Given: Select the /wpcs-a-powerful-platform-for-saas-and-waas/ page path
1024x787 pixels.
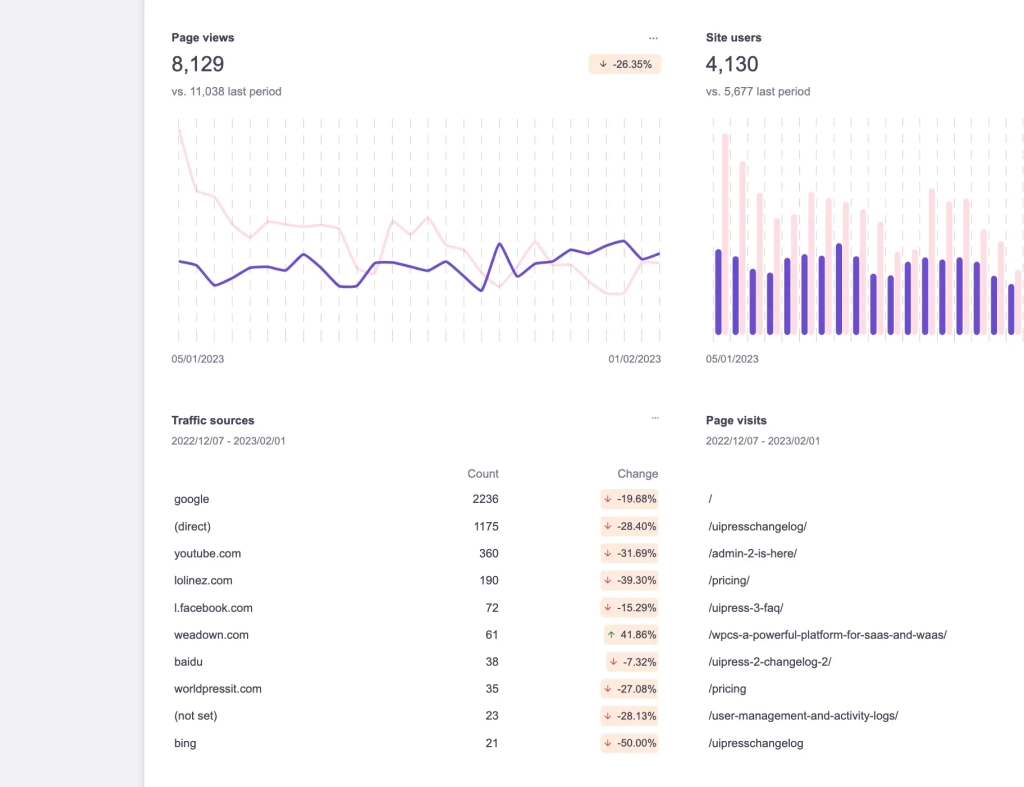Looking at the screenshot, I should click(x=827, y=635).
